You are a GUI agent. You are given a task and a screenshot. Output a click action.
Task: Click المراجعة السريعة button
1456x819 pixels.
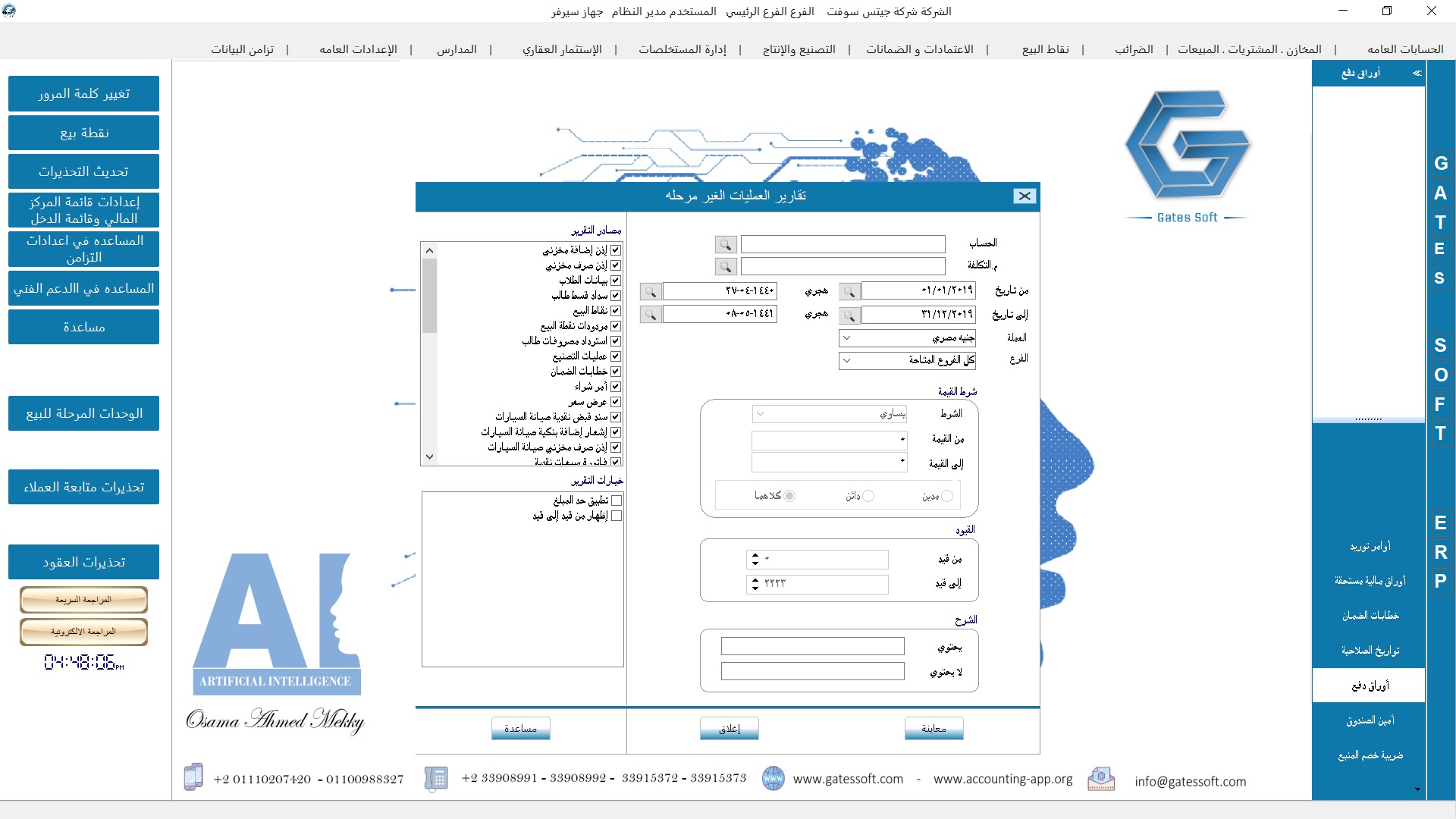click(x=83, y=600)
